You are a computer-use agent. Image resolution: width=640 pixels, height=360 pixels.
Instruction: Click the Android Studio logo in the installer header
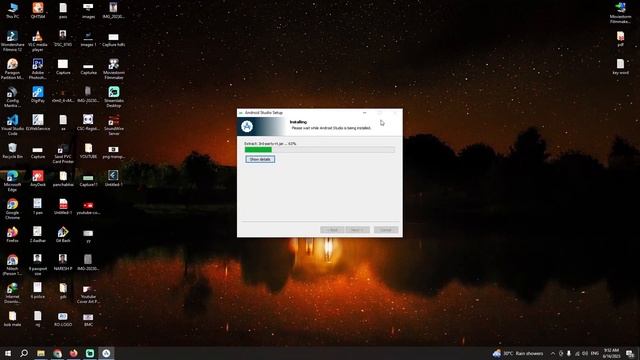click(247, 127)
